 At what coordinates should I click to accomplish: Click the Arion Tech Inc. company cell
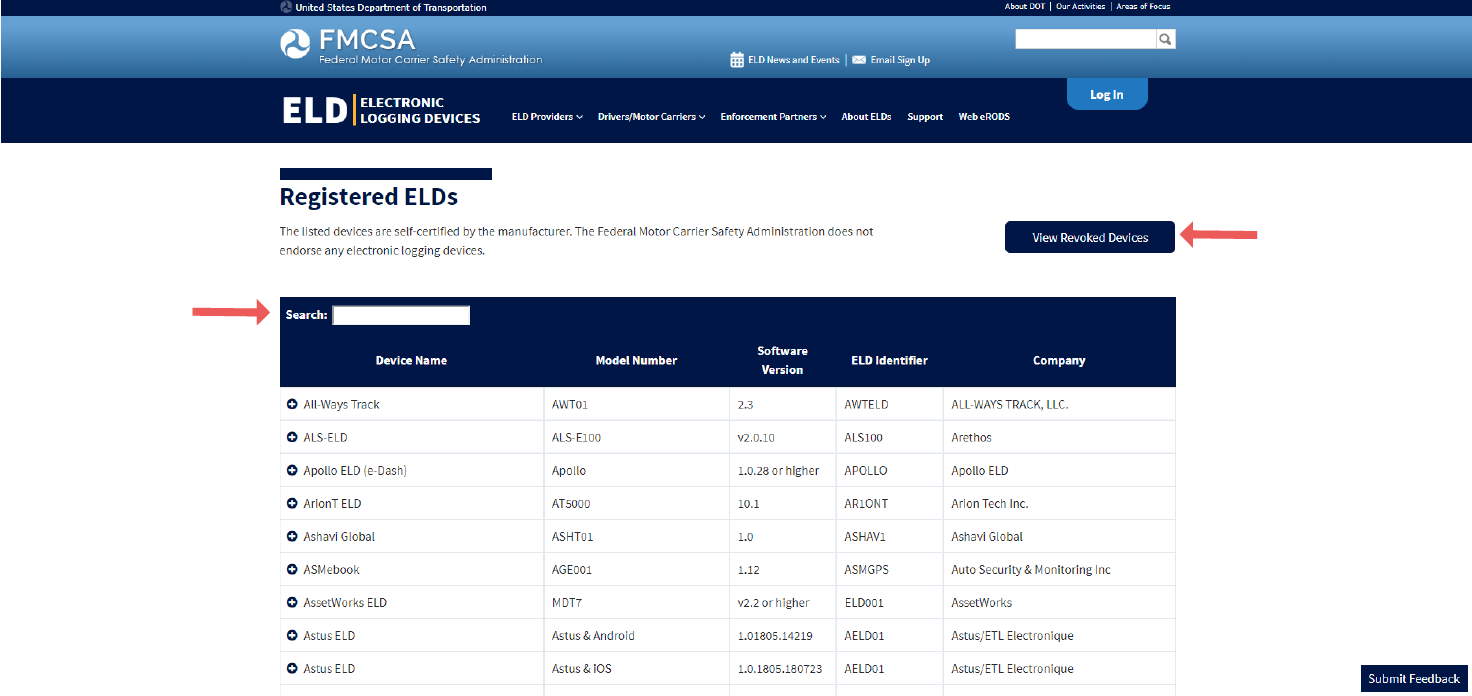coord(1059,503)
